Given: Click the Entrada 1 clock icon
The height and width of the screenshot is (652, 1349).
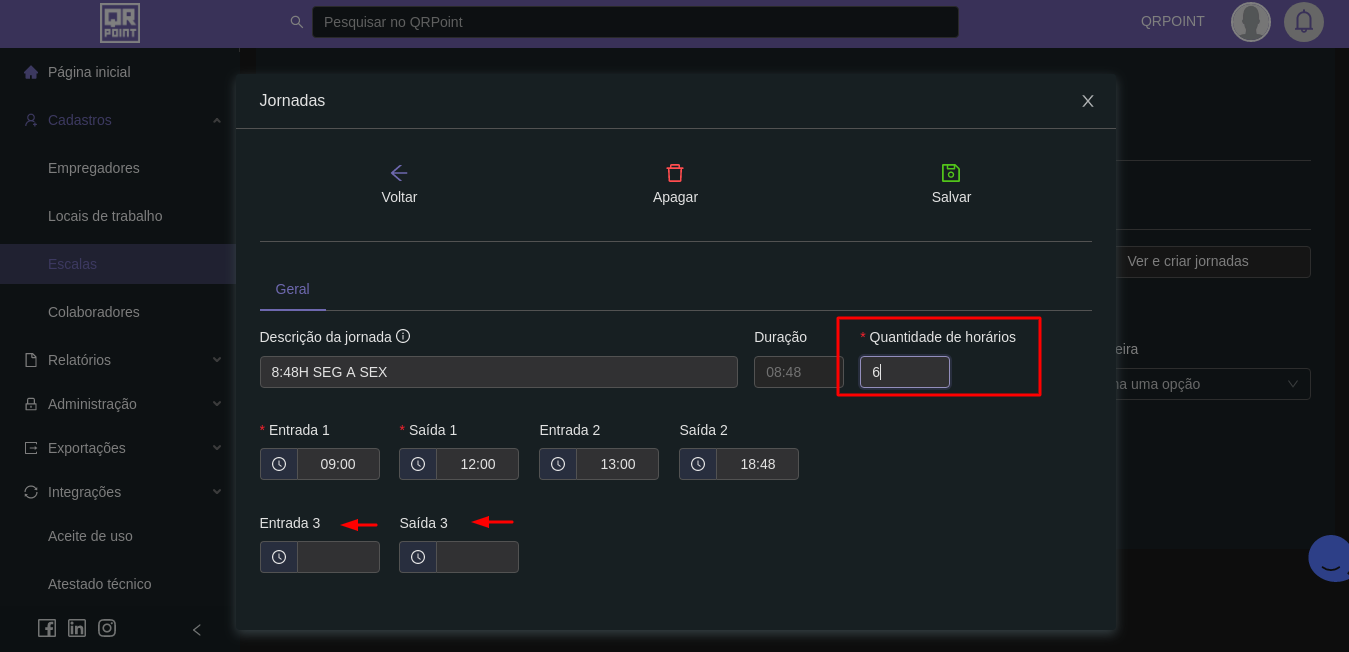Looking at the screenshot, I should click(x=279, y=464).
